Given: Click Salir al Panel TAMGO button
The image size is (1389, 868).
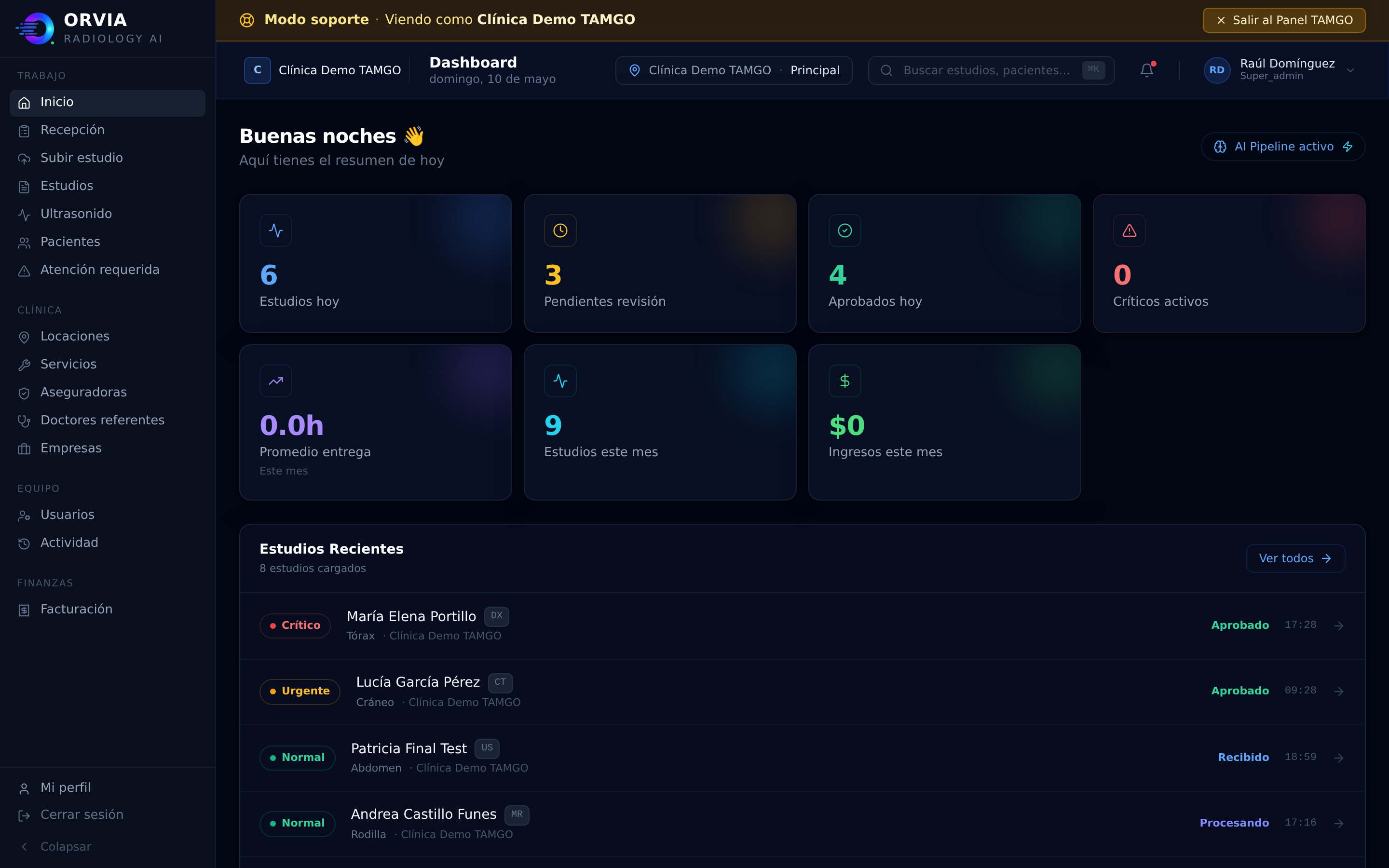Looking at the screenshot, I should 1284,20.
